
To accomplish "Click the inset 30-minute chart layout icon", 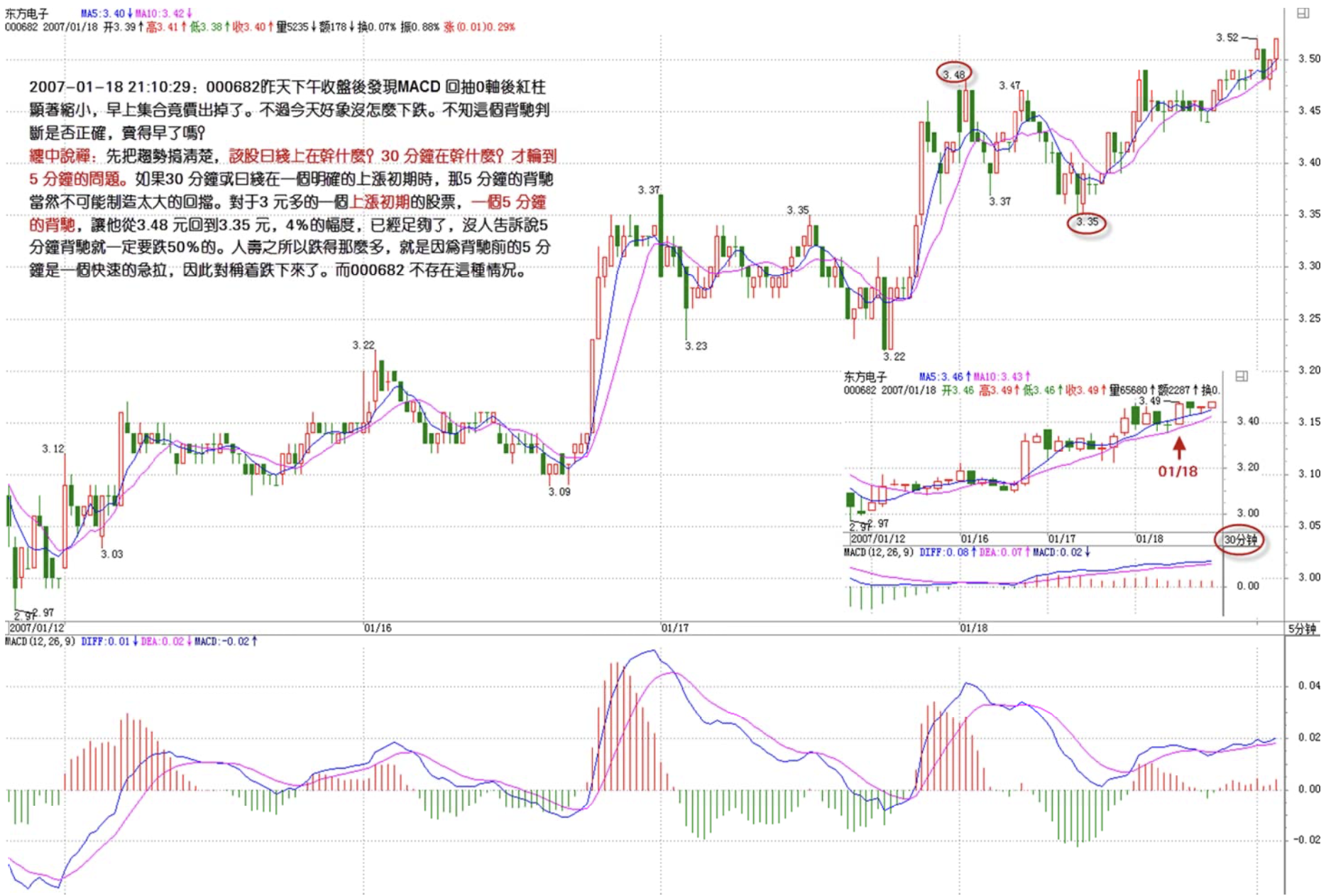I will tap(1242, 376).
